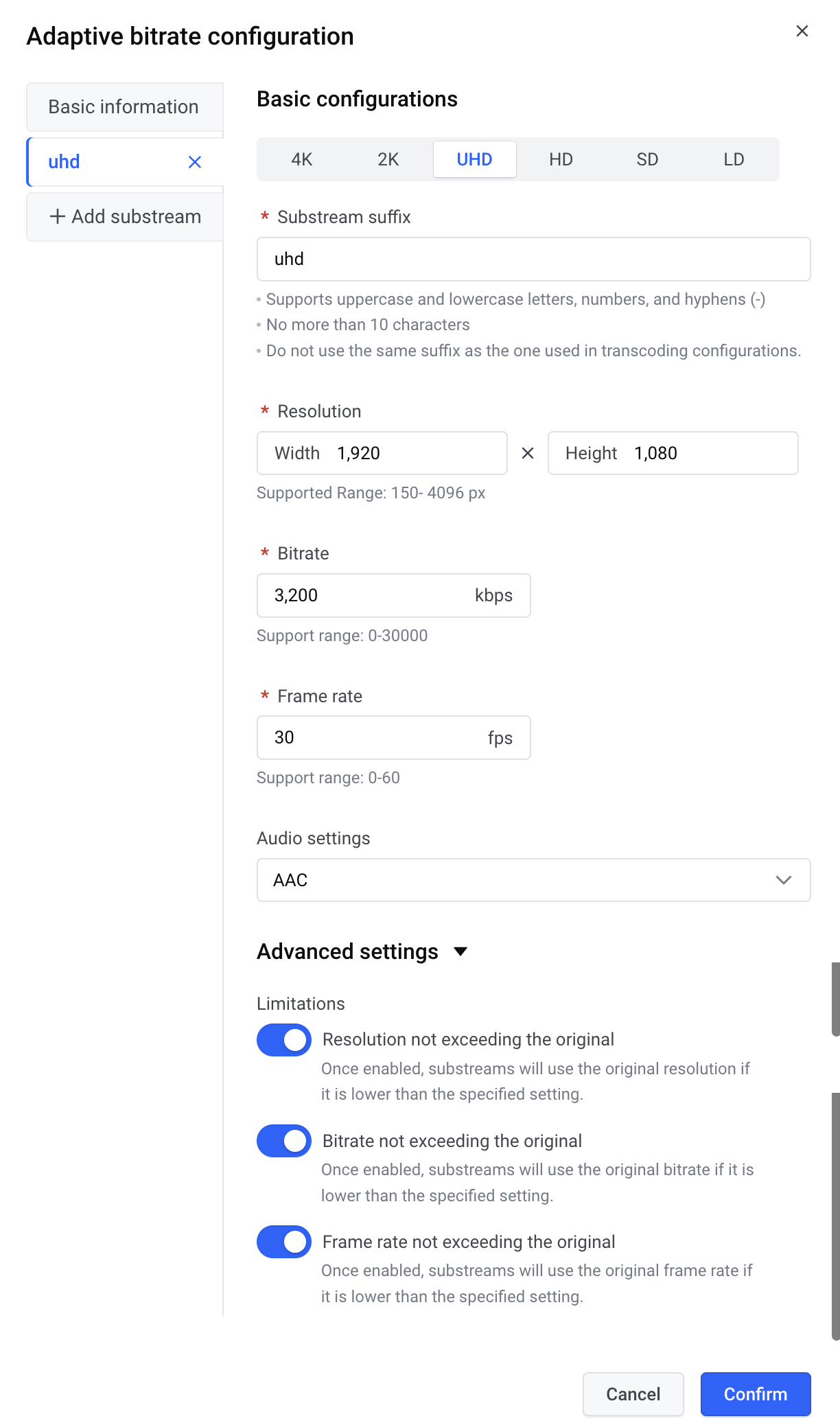Viewport: 840px width, 1423px height.
Task: Select the SD preset tab
Action: 647,159
